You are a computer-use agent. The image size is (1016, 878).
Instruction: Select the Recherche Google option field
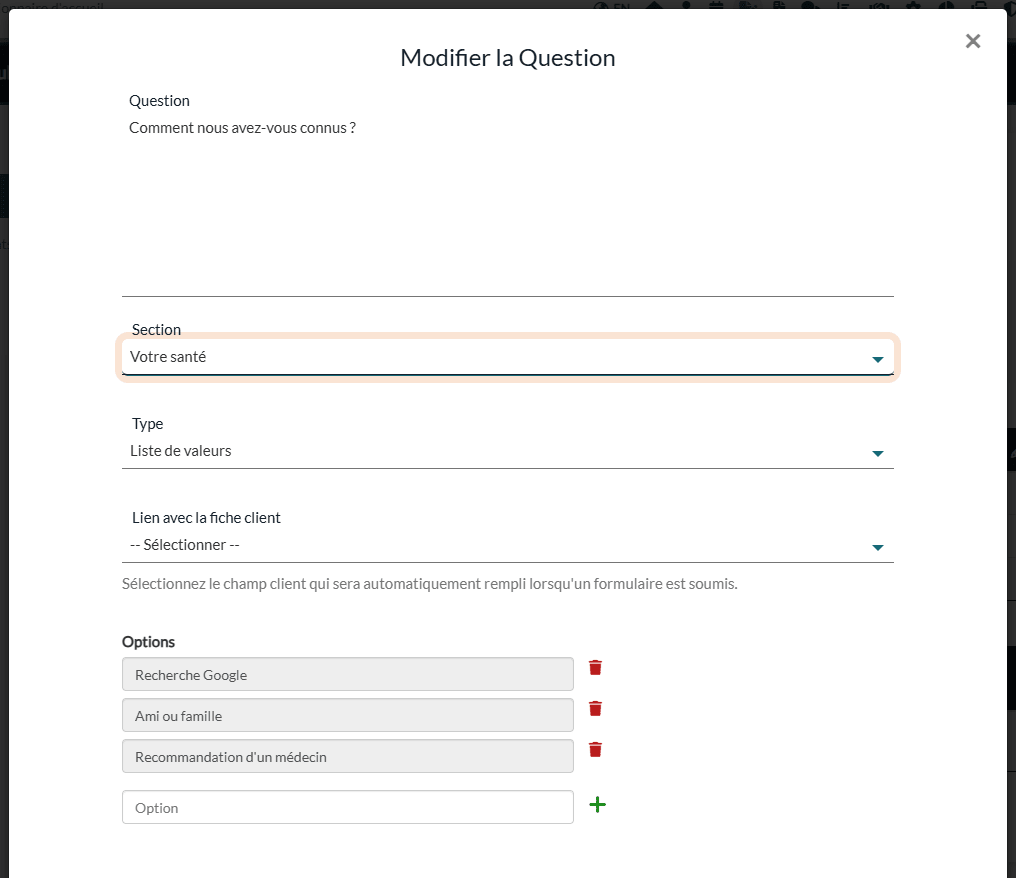tap(348, 675)
